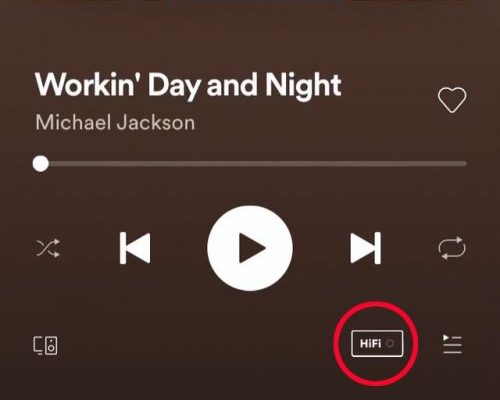The width and height of the screenshot is (500, 400).
Task: Skip back to the previous track
Action: (135, 248)
